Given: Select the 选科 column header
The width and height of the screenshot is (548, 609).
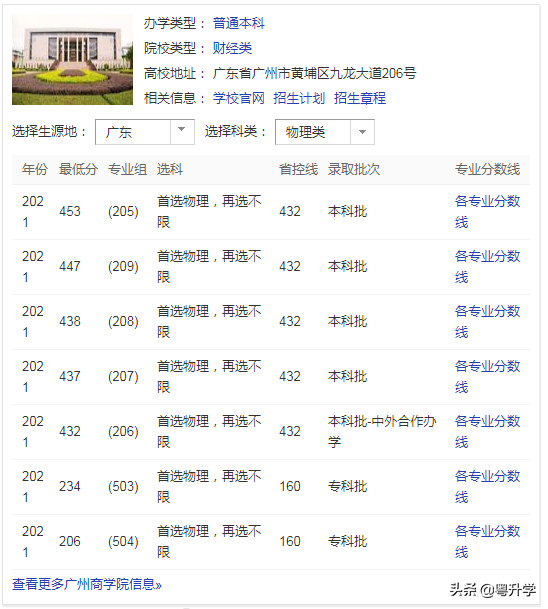Looking at the screenshot, I should 170,169.
